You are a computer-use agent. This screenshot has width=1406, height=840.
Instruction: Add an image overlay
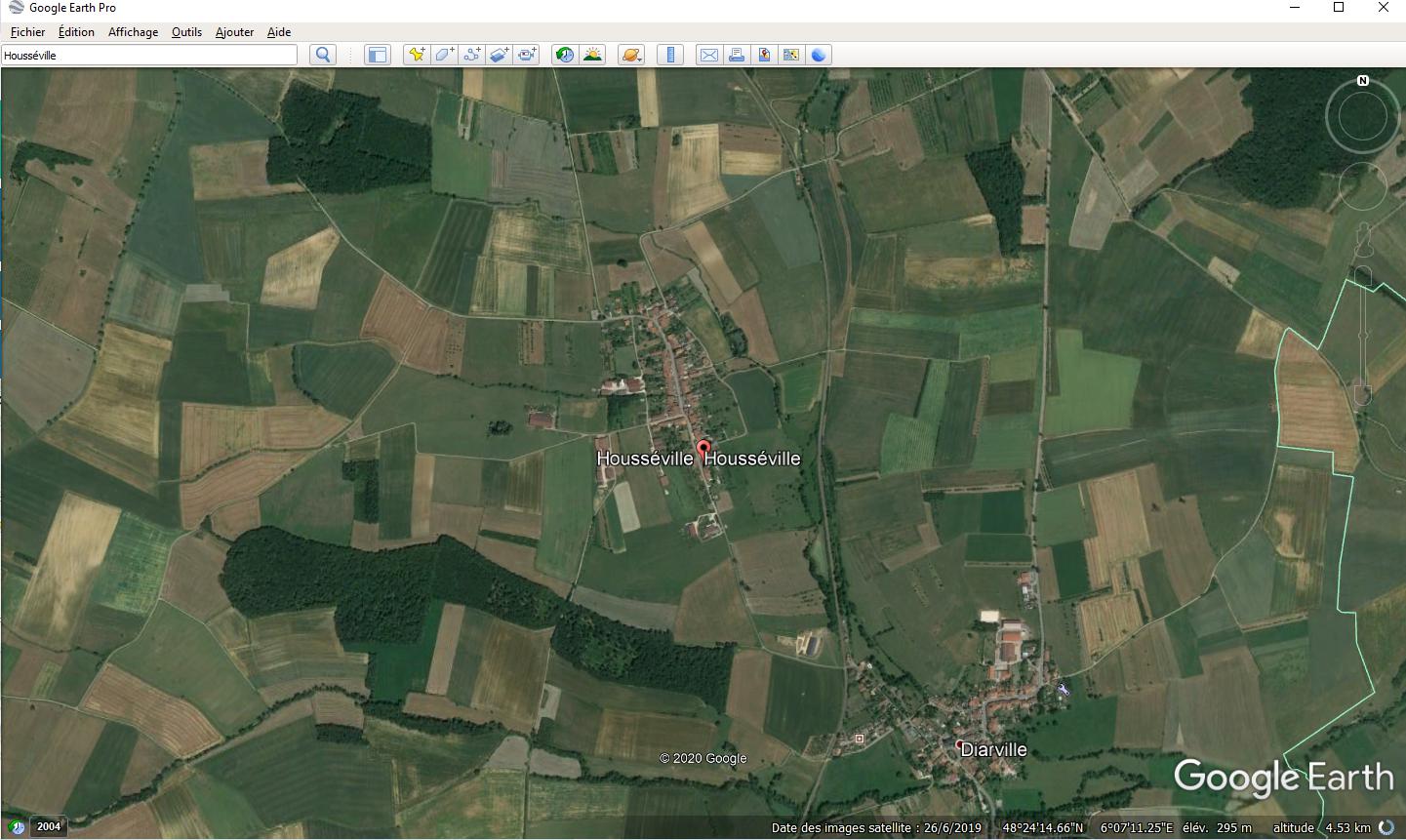click(500, 55)
